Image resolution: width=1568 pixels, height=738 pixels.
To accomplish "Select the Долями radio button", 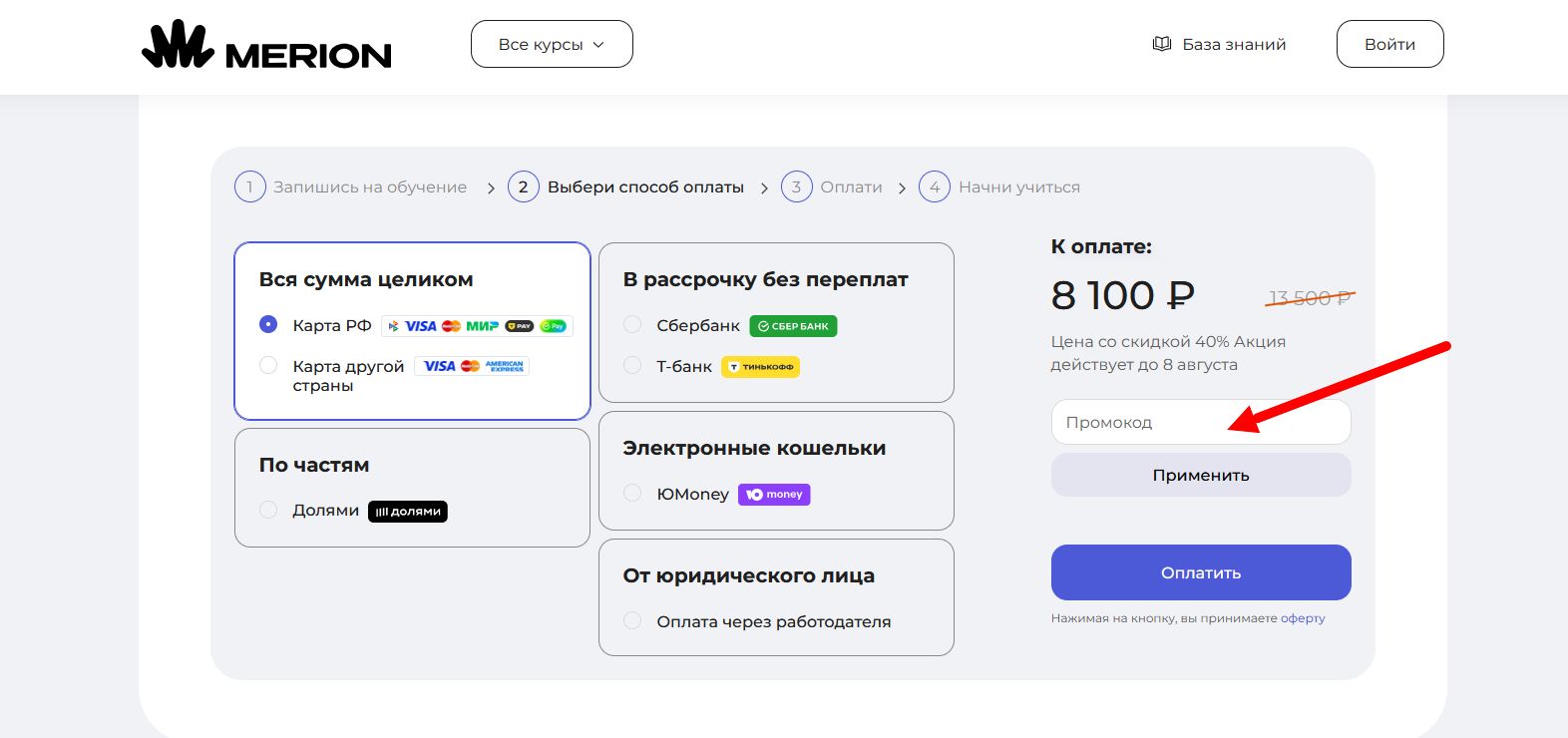I will [268, 510].
